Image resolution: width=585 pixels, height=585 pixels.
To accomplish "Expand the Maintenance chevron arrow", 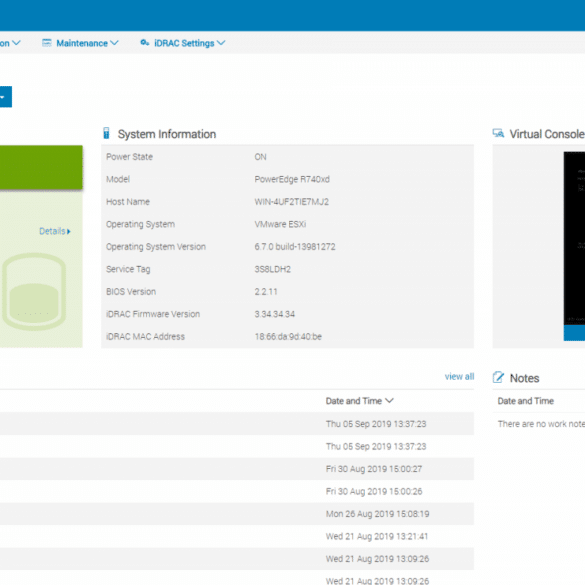I will pyautogui.click(x=115, y=43).
